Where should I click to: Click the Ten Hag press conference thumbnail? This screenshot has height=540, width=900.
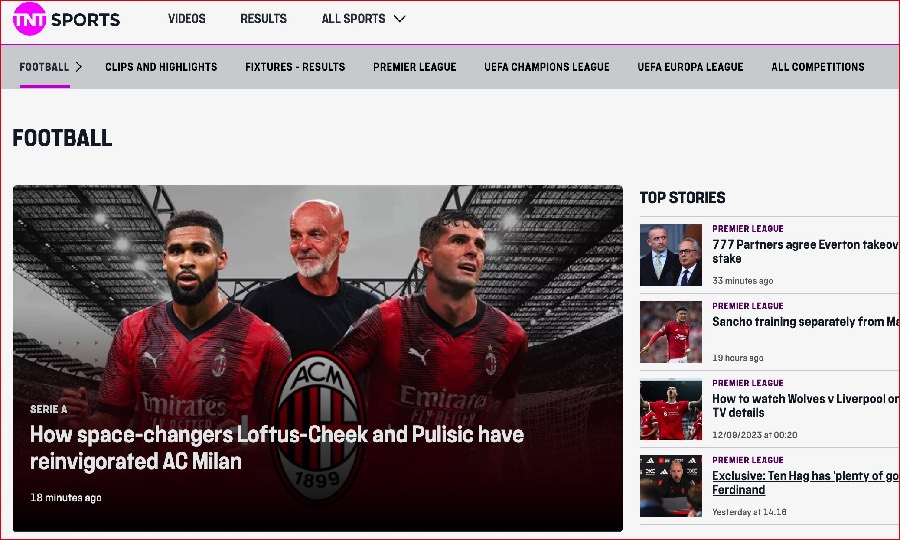coord(670,486)
